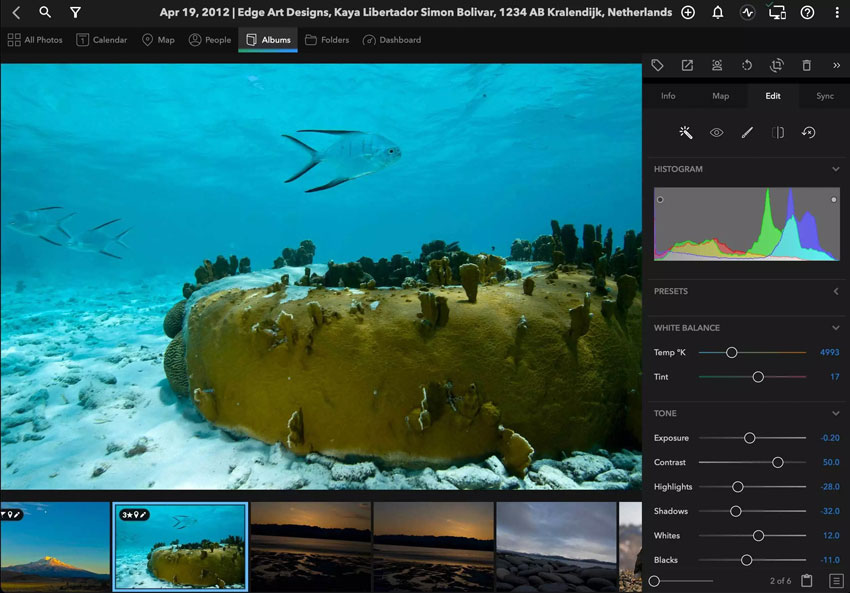This screenshot has height=593, width=850.
Task: Click the crop and rotate tool
Action: 777,64
